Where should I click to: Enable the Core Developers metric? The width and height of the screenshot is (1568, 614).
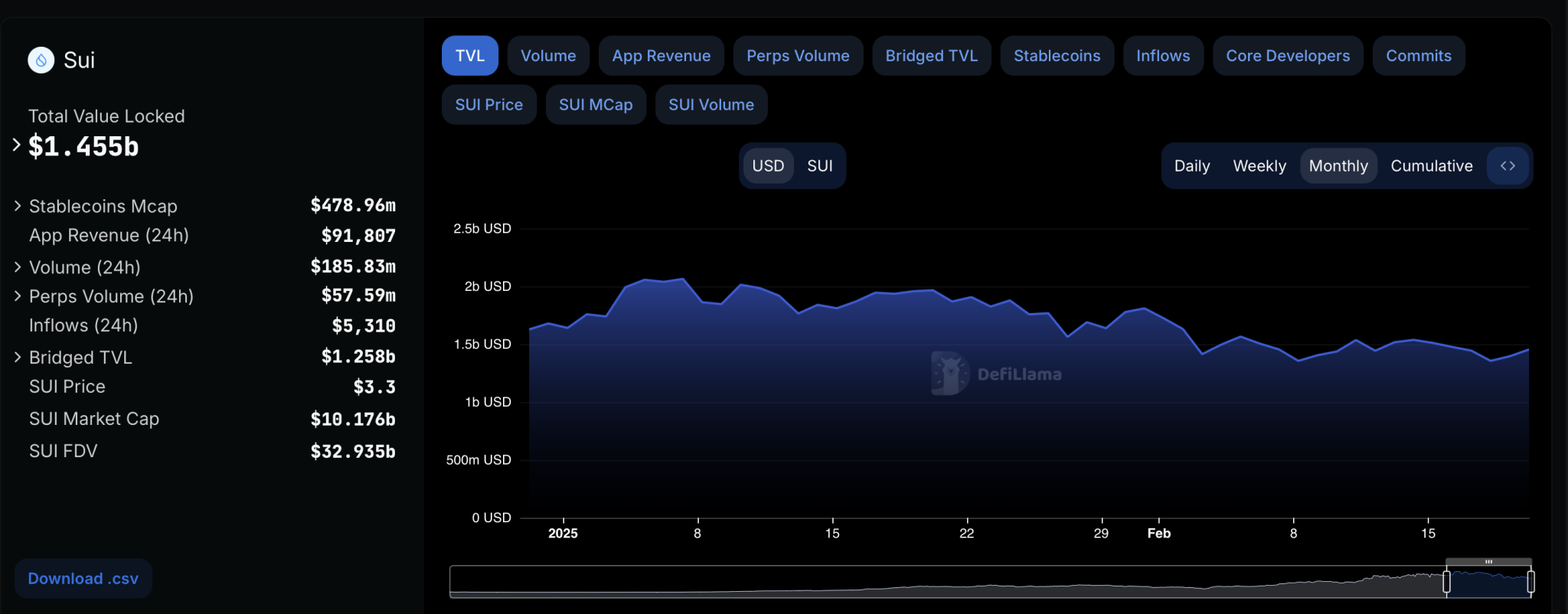[1288, 56]
